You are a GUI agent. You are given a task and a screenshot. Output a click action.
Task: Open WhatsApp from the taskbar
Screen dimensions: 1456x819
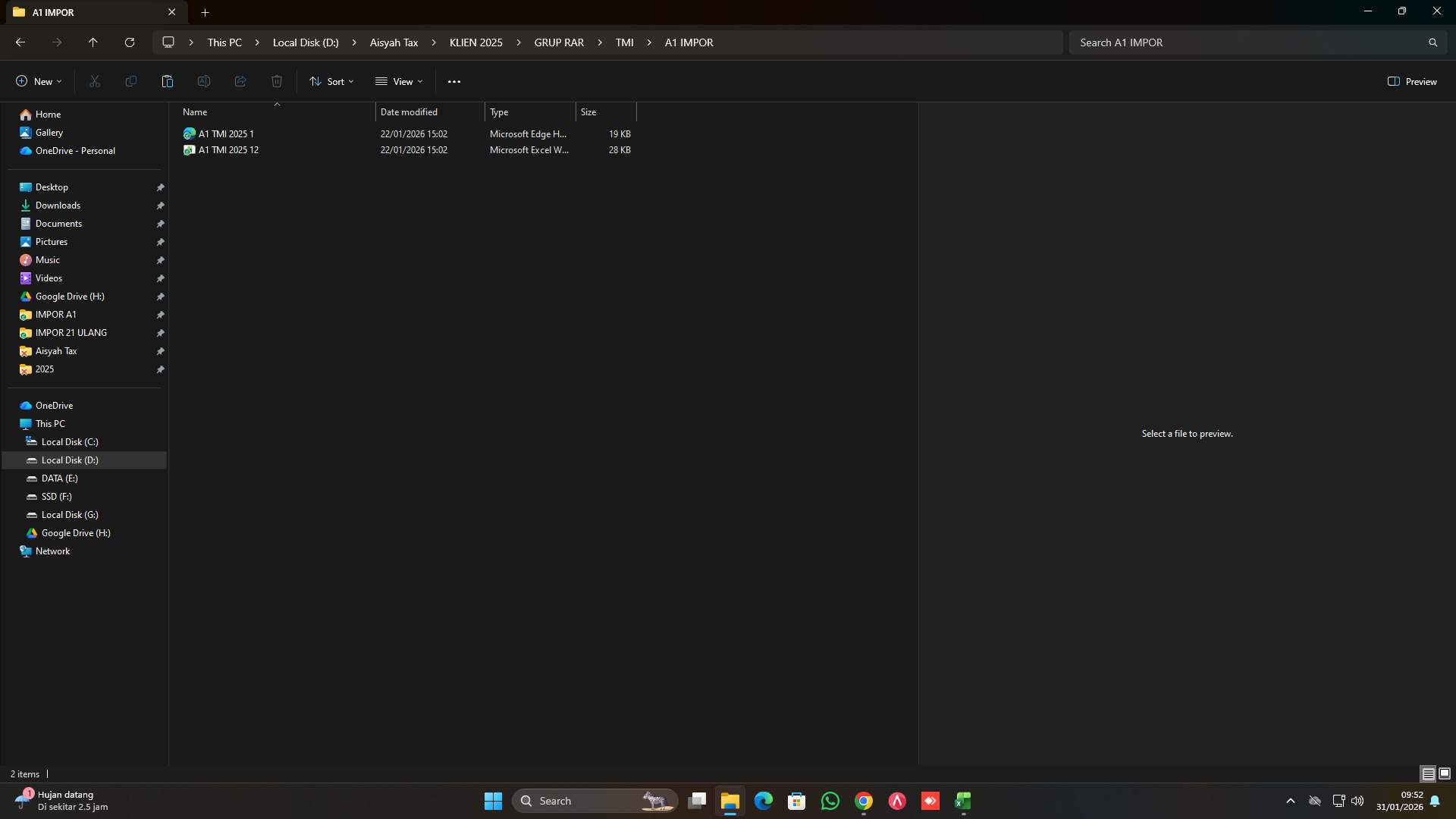click(830, 801)
